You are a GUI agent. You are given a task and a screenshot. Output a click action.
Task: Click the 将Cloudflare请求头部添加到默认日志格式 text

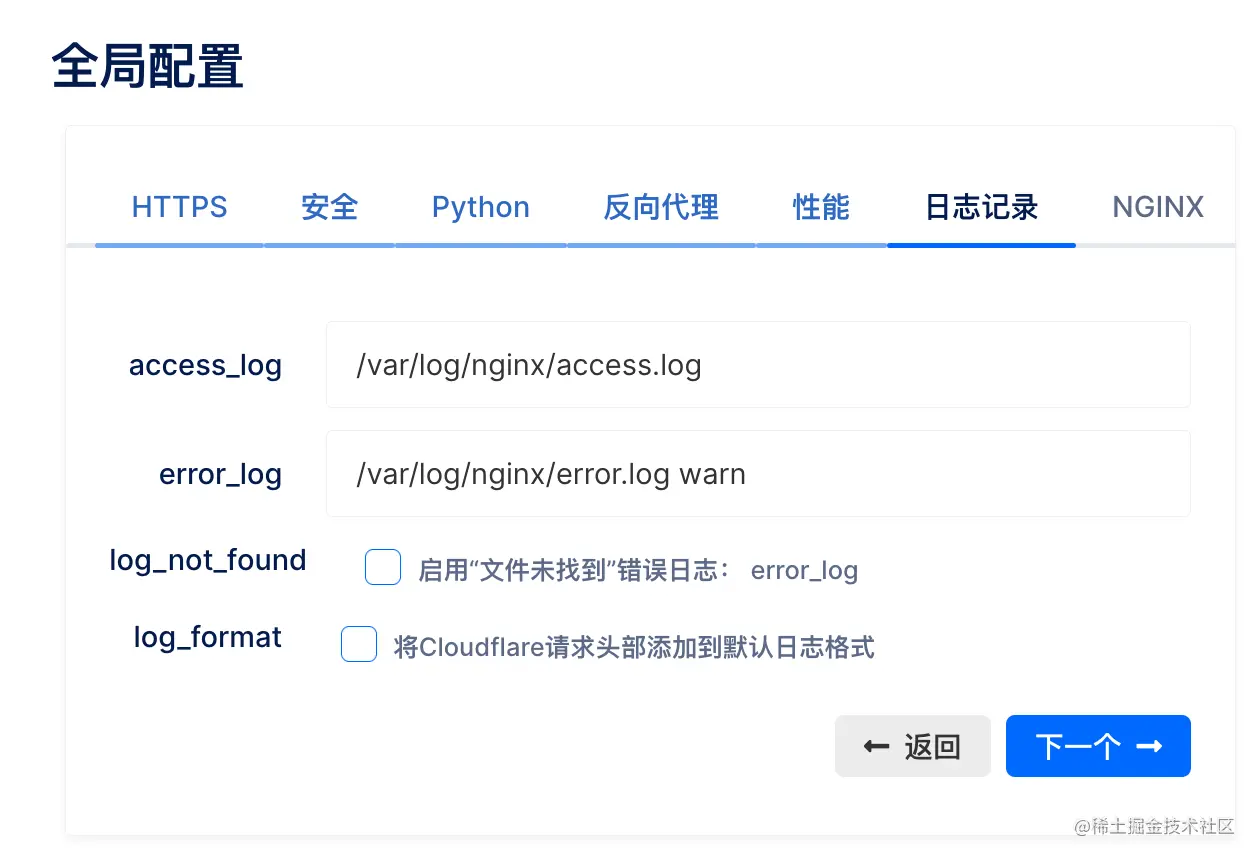(634, 648)
